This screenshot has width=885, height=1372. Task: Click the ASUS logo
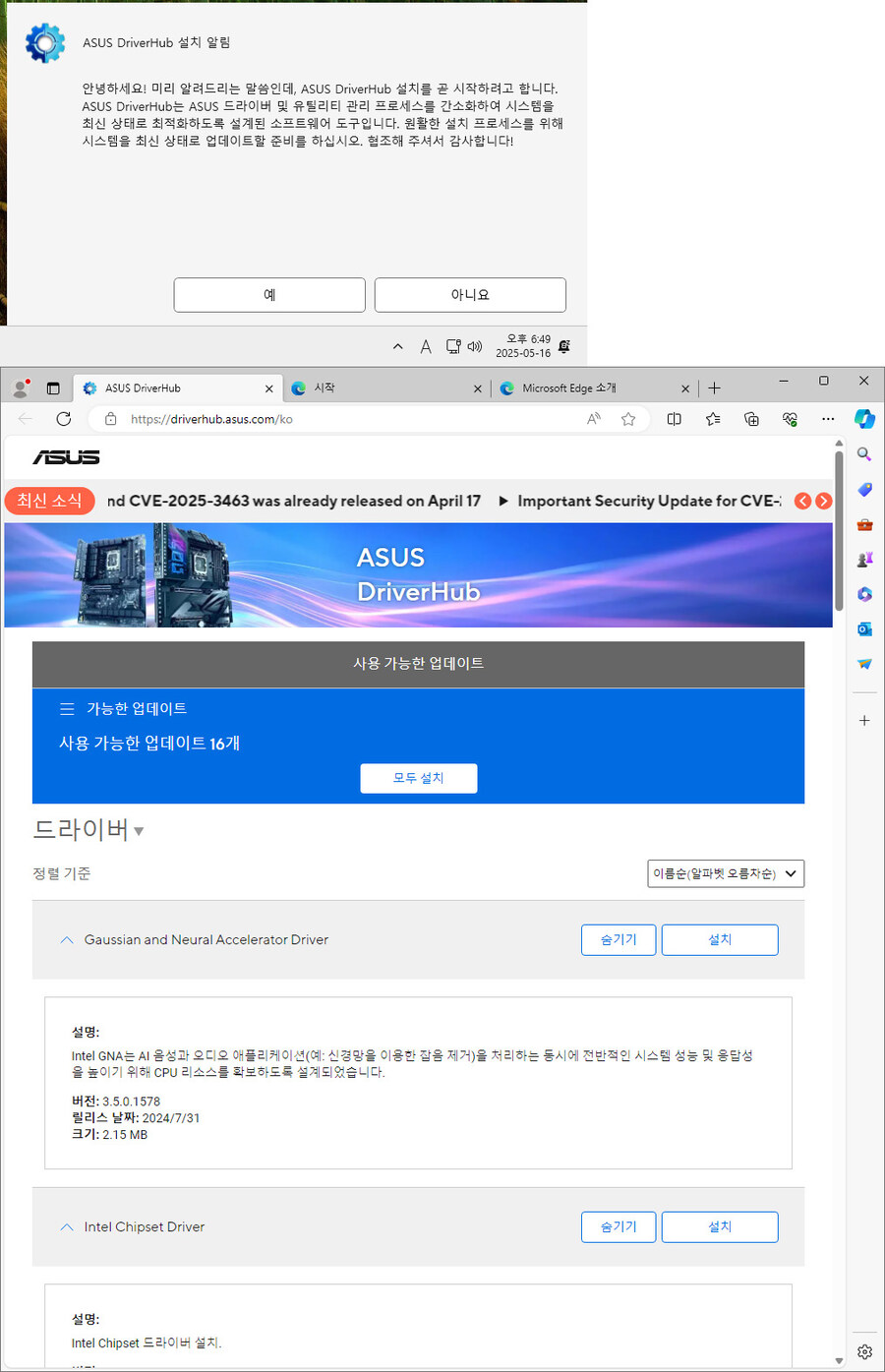tap(67, 457)
